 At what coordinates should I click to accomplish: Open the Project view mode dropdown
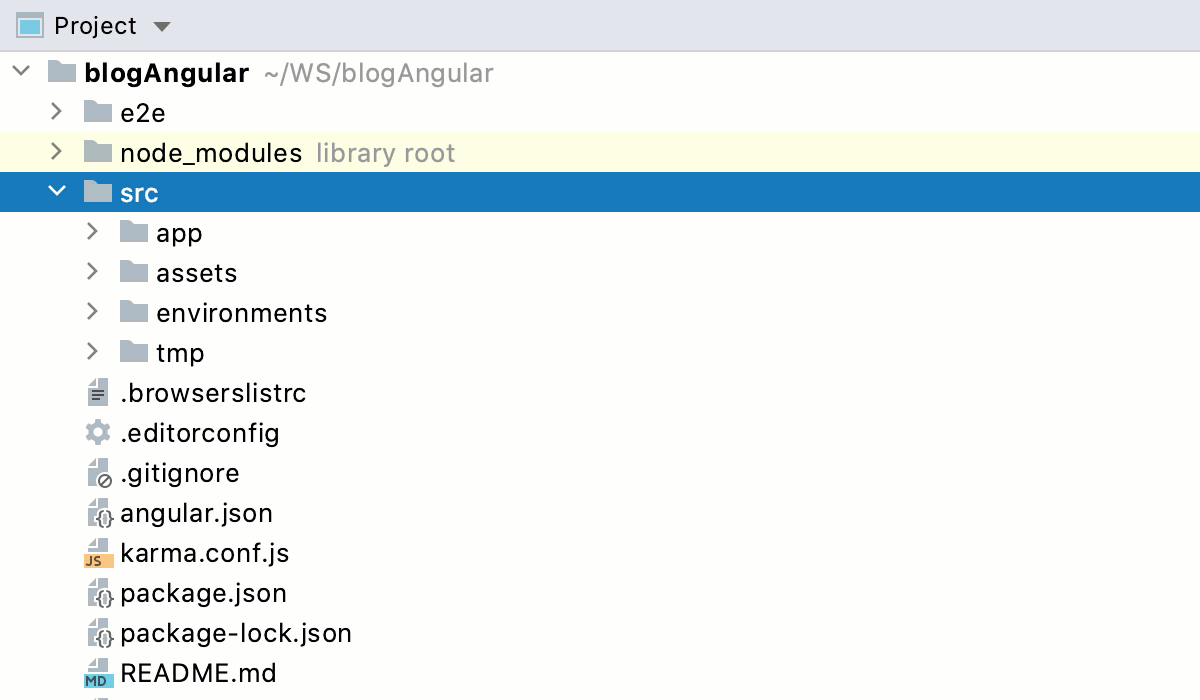(x=161, y=26)
